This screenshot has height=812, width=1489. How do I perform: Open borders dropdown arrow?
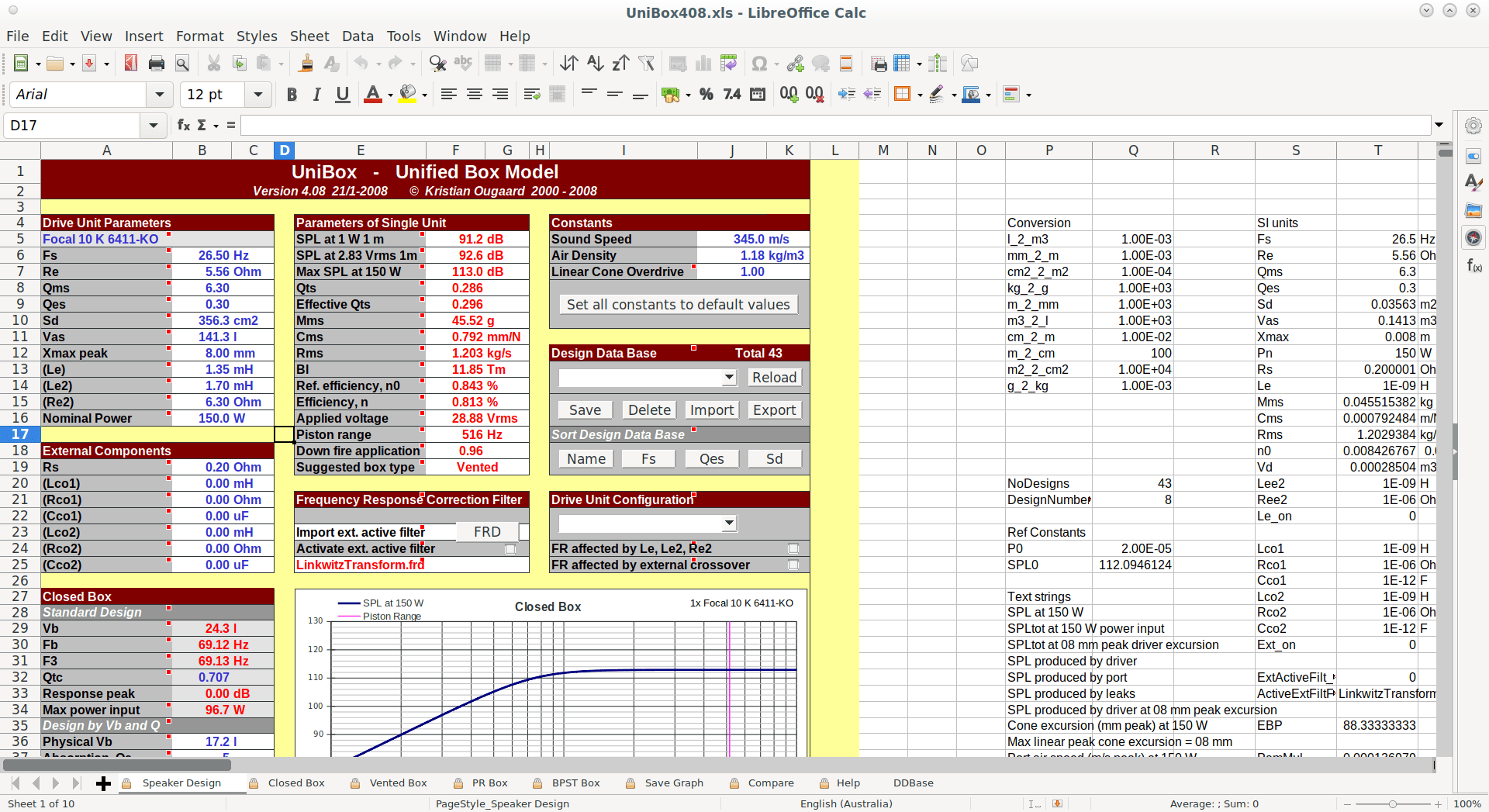[x=920, y=95]
